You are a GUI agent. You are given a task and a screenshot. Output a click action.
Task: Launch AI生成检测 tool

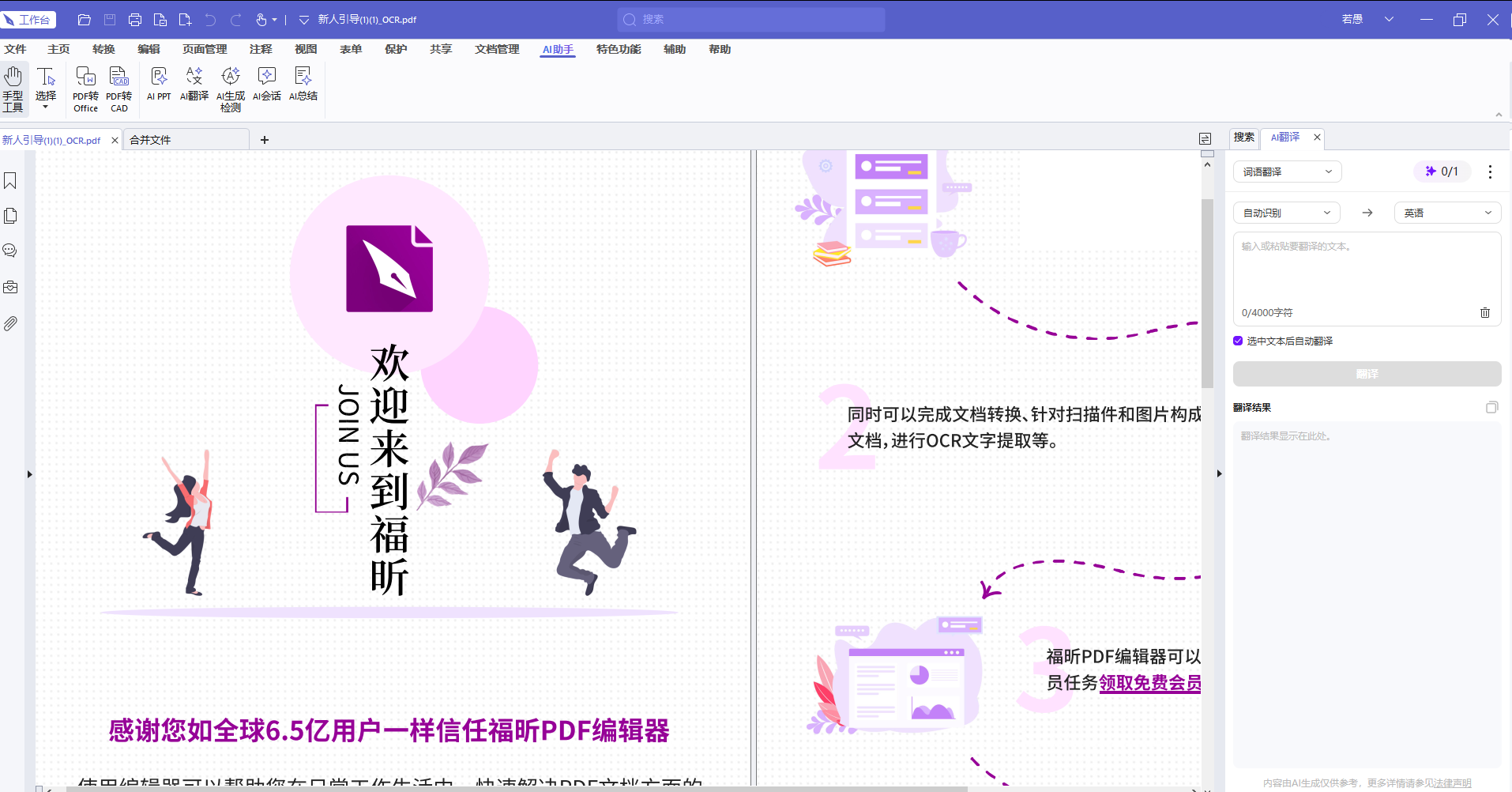(x=231, y=89)
